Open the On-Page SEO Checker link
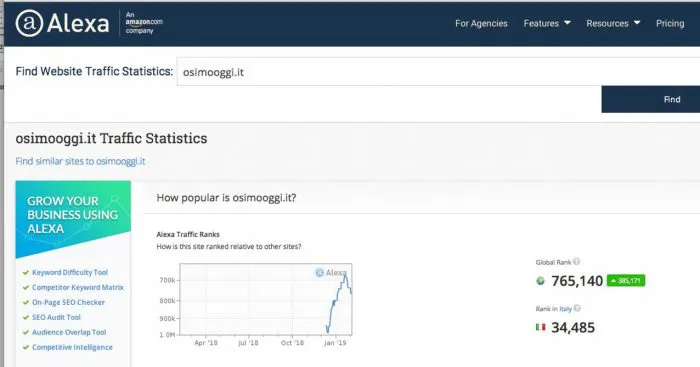 (x=68, y=302)
